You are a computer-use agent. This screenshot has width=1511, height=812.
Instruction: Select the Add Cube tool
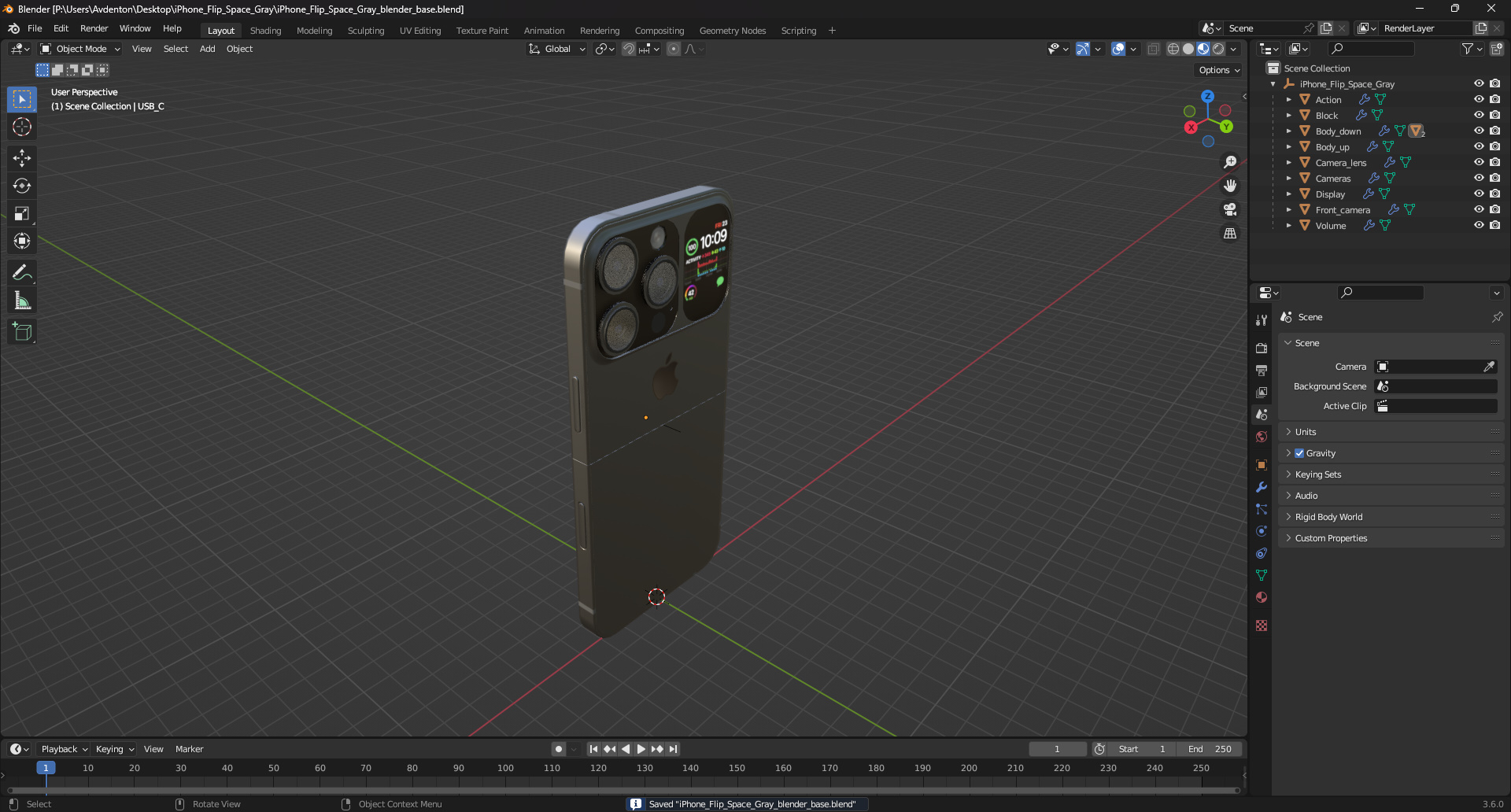[x=22, y=332]
